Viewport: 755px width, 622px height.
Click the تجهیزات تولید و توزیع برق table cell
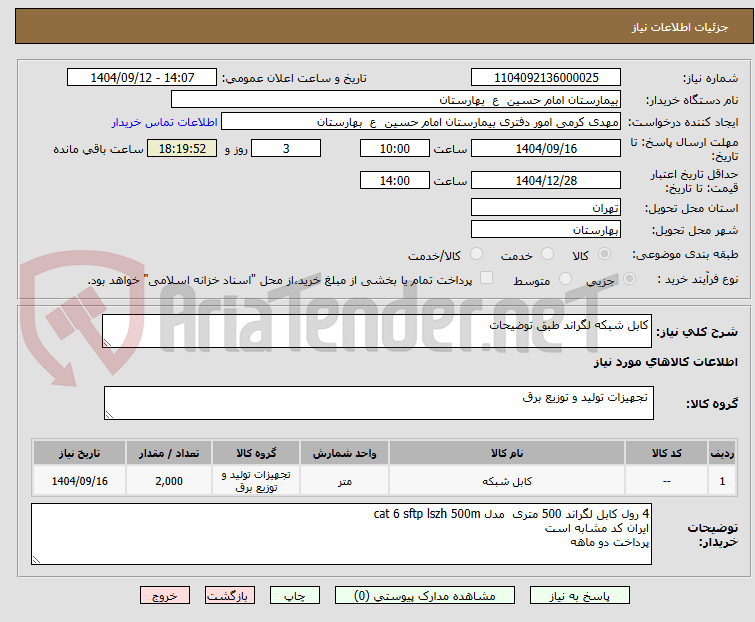pyautogui.click(x=256, y=480)
